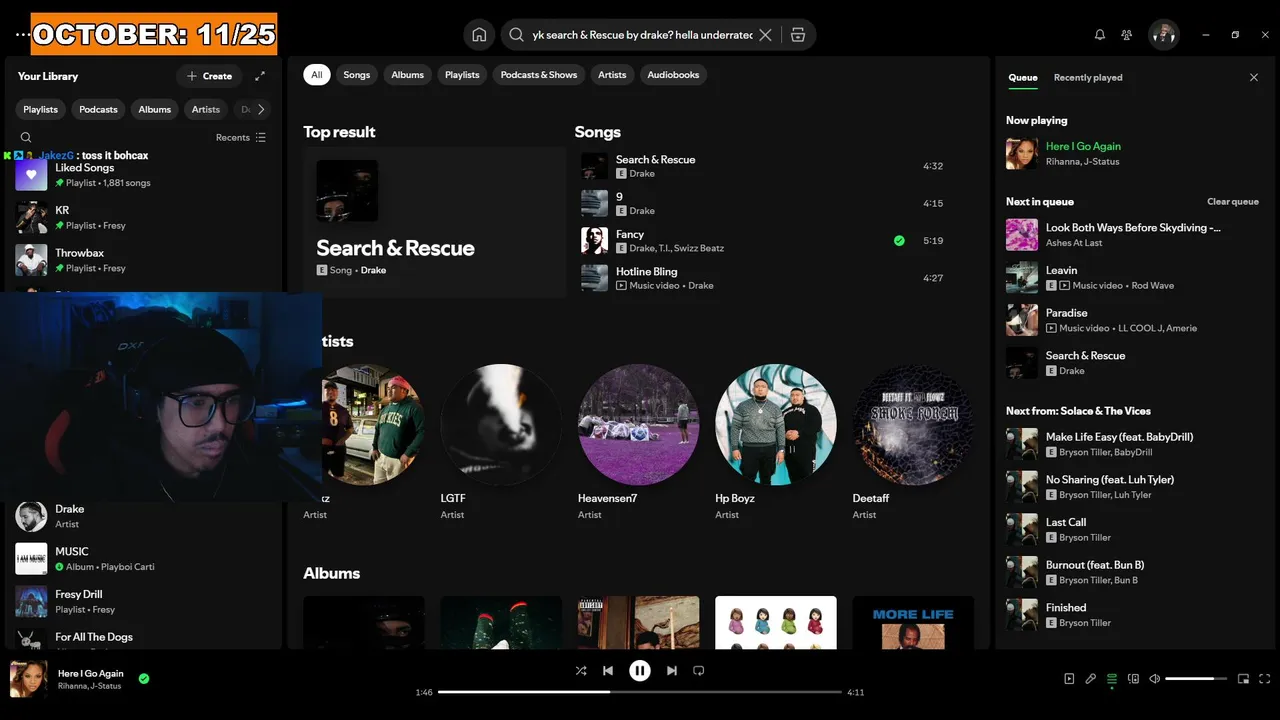Search within Your Library

pyautogui.click(x=26, y=138)
